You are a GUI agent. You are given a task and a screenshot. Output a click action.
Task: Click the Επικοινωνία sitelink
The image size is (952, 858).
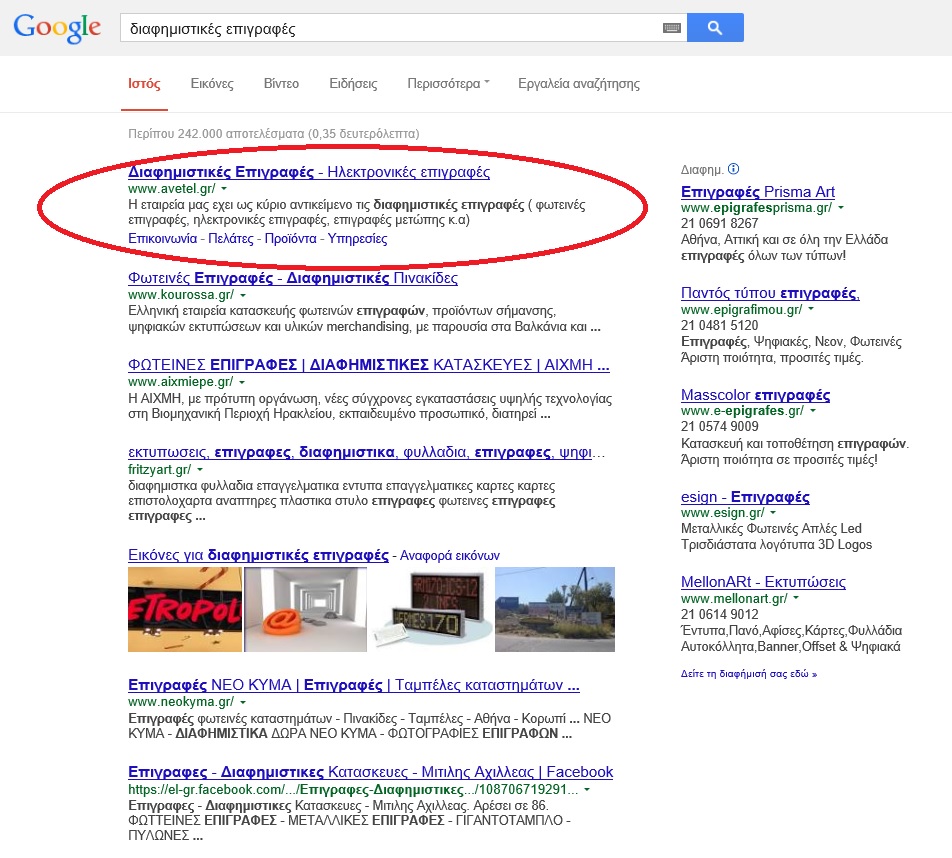click(x=162, y=239)
